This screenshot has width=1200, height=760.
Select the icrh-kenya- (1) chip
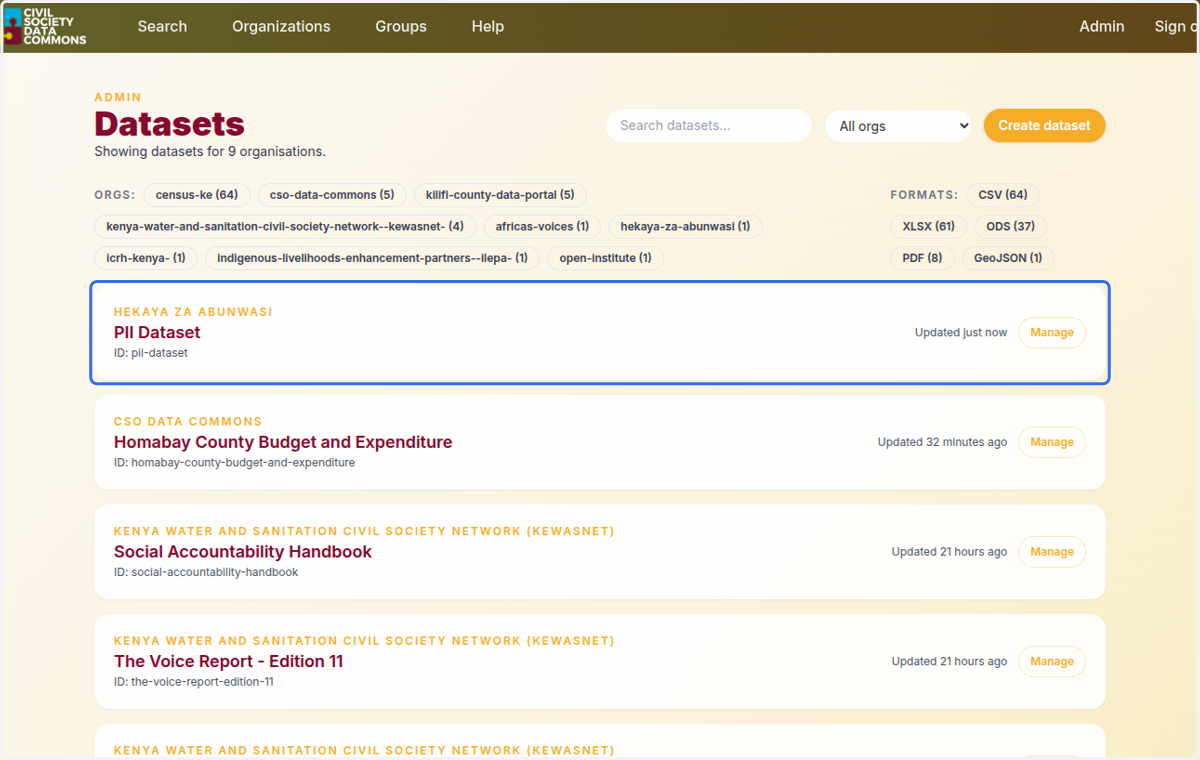pos(146,258)
